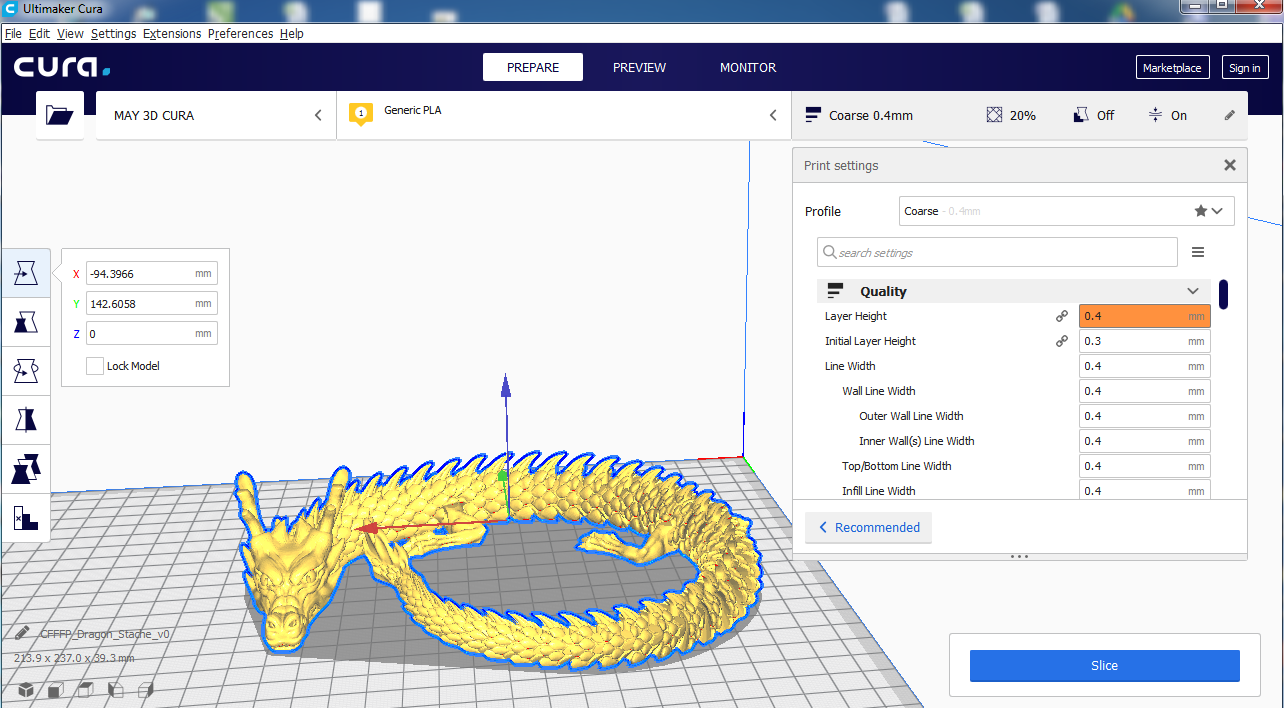Click the star icon in Profile dropdown

coord(1200,211)
